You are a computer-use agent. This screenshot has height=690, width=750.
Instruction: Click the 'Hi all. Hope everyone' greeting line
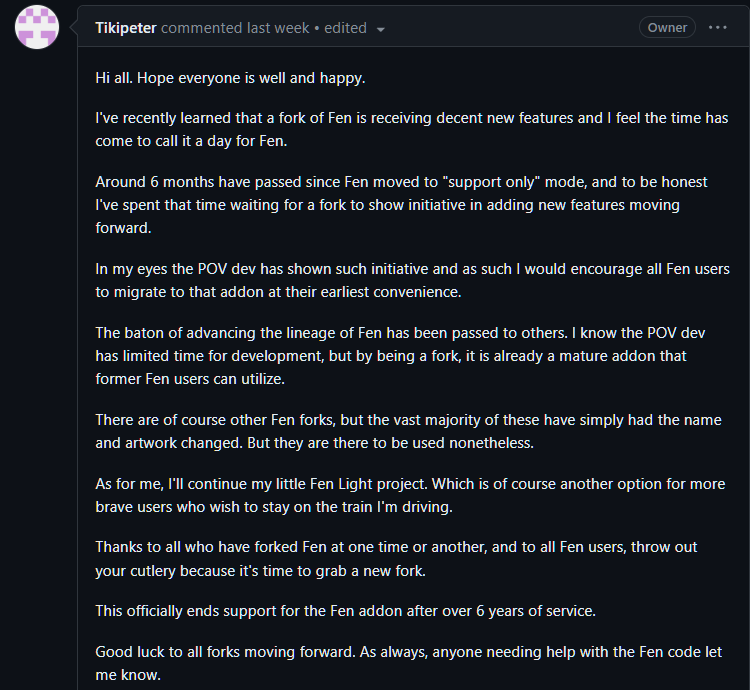click(x=230, y=78)
